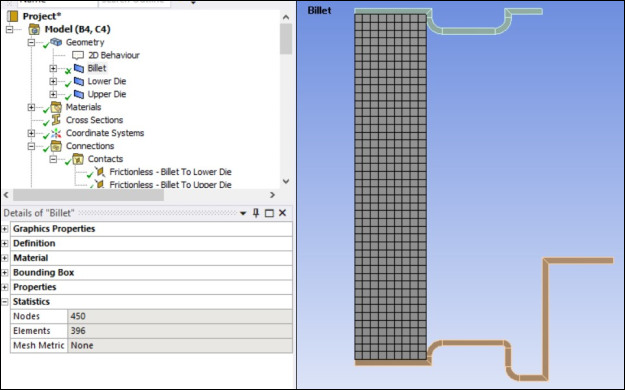Click the Model (B4, C4) icon
625x390 pixels.
click(35, 29)
